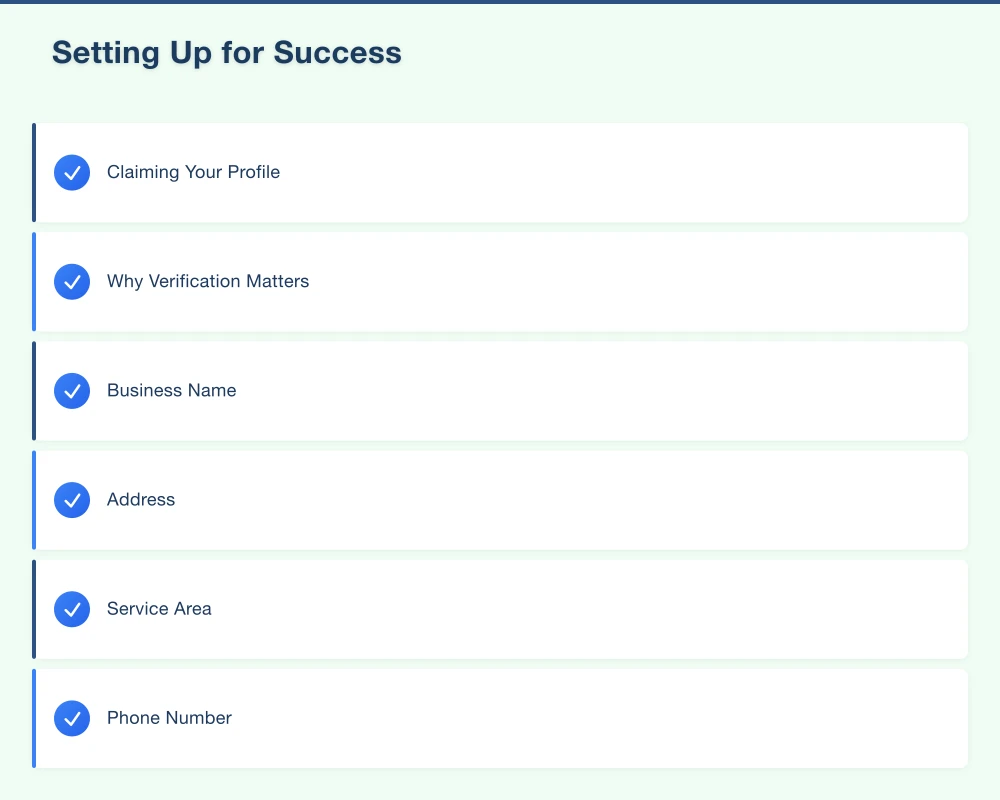Open the Address lesson

[500, 500]
